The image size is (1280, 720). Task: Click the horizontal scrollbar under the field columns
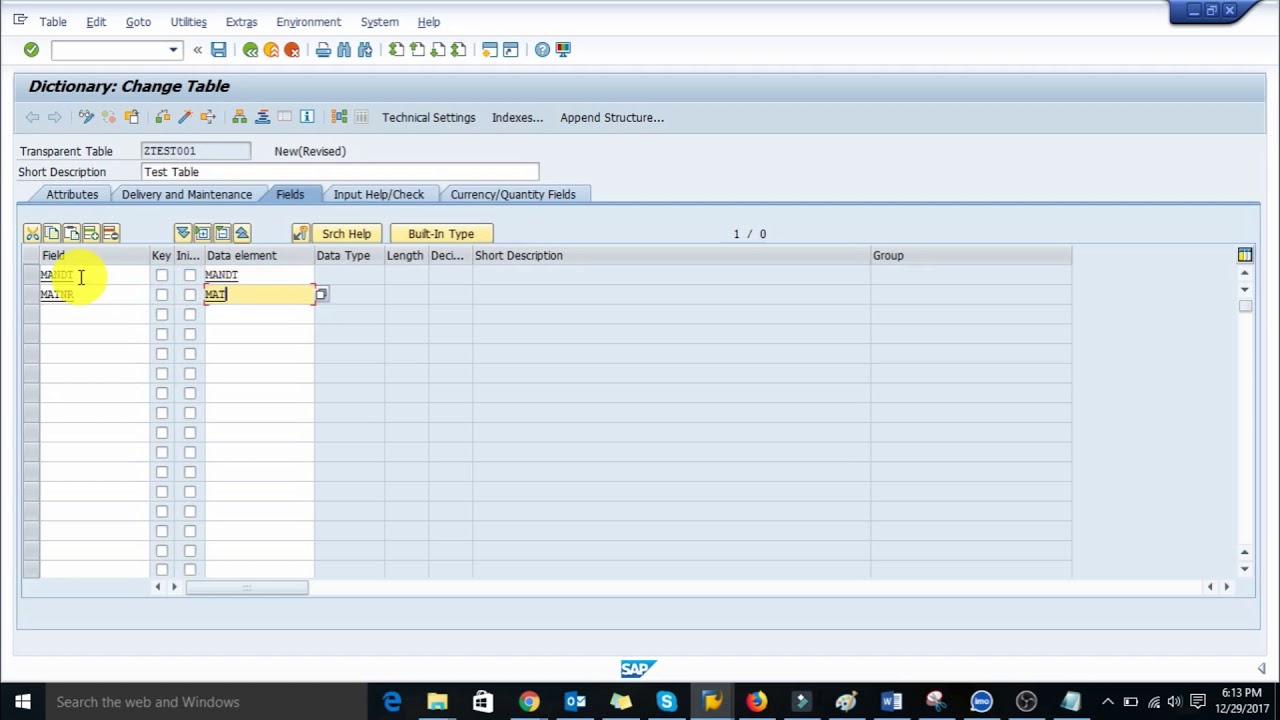(x=246, y=587)
